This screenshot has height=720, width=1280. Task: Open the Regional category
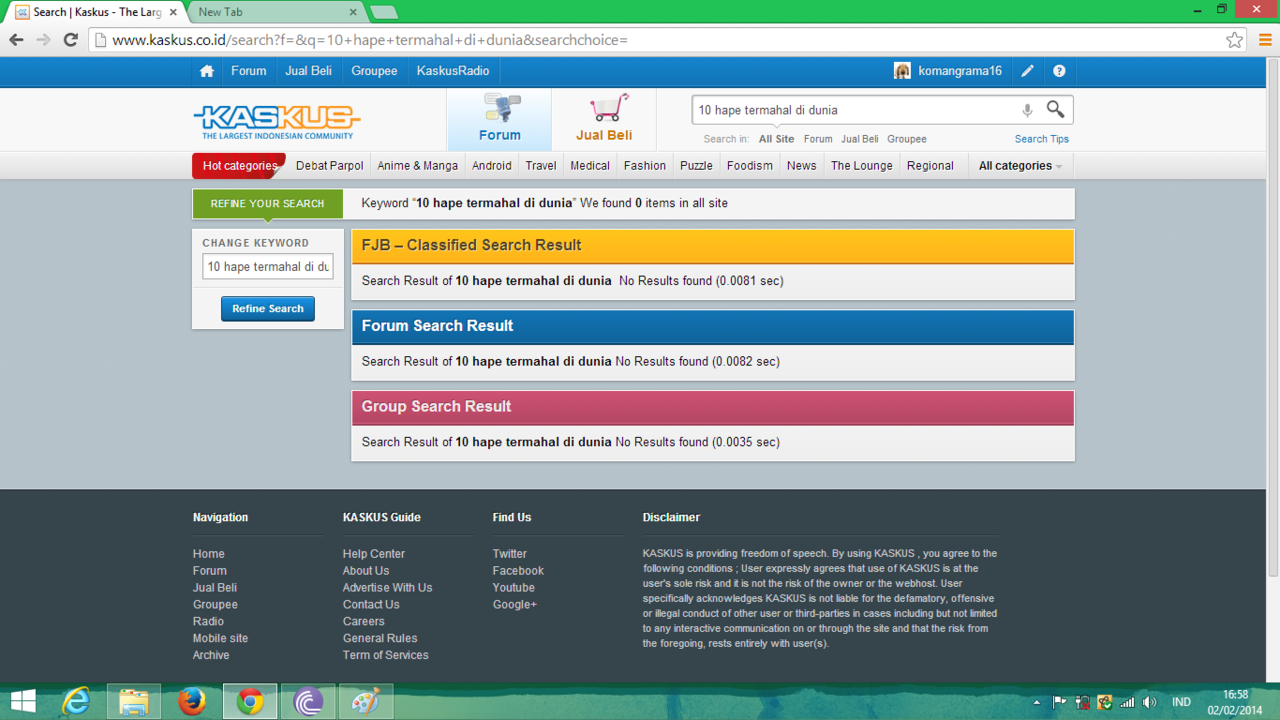click(930, 166)
